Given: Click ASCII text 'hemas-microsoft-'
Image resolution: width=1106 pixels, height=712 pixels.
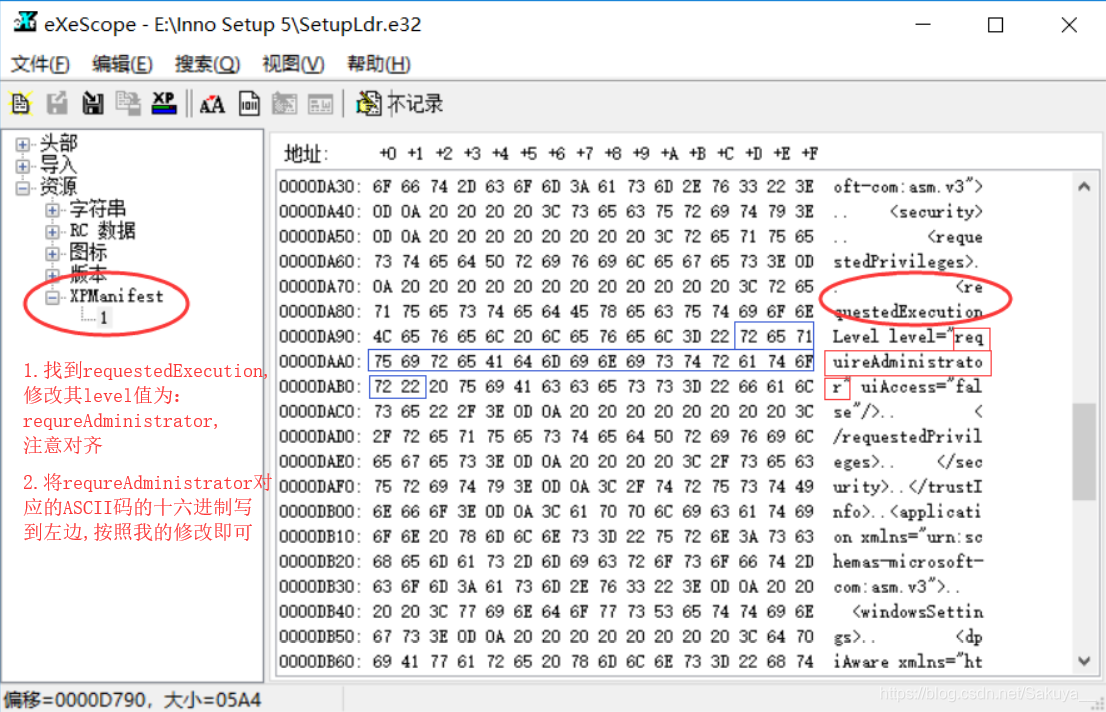Looking at the screenshot, I should tap(908, 562).
